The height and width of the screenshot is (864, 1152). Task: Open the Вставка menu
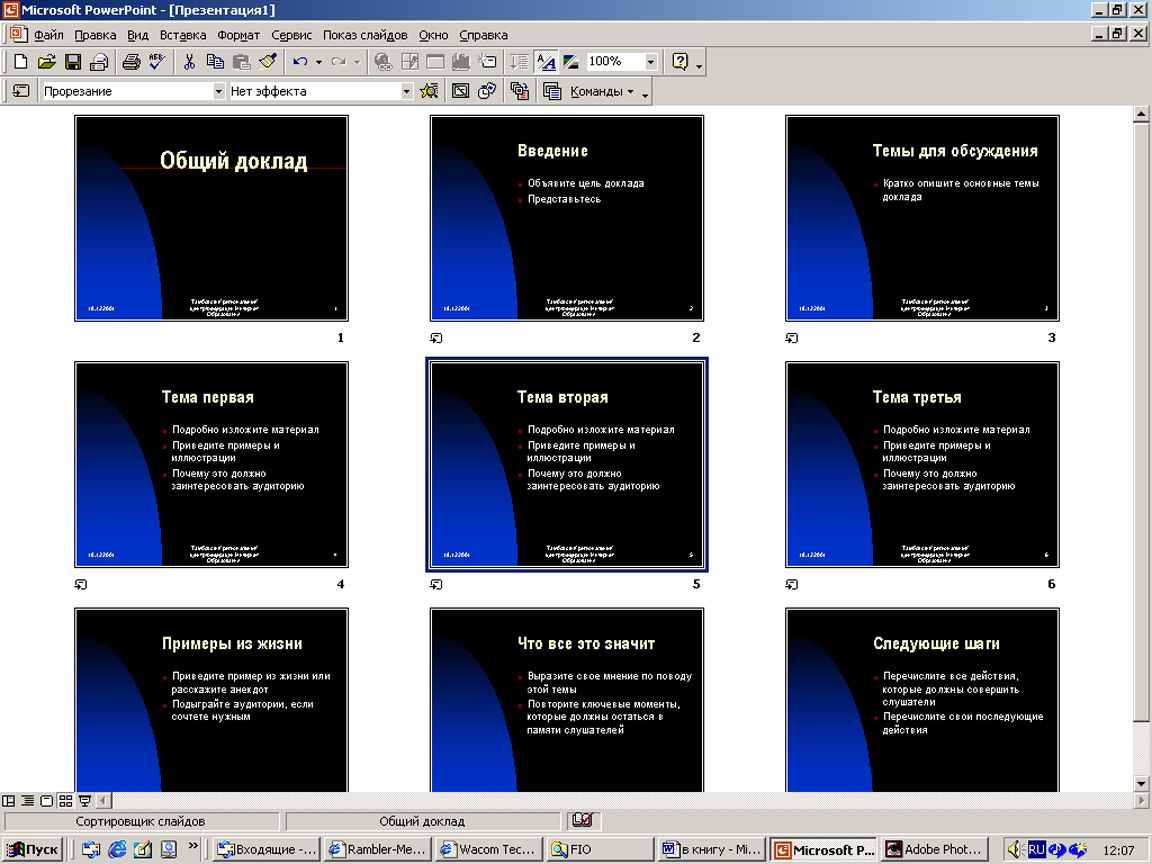[x=183, y=35]
